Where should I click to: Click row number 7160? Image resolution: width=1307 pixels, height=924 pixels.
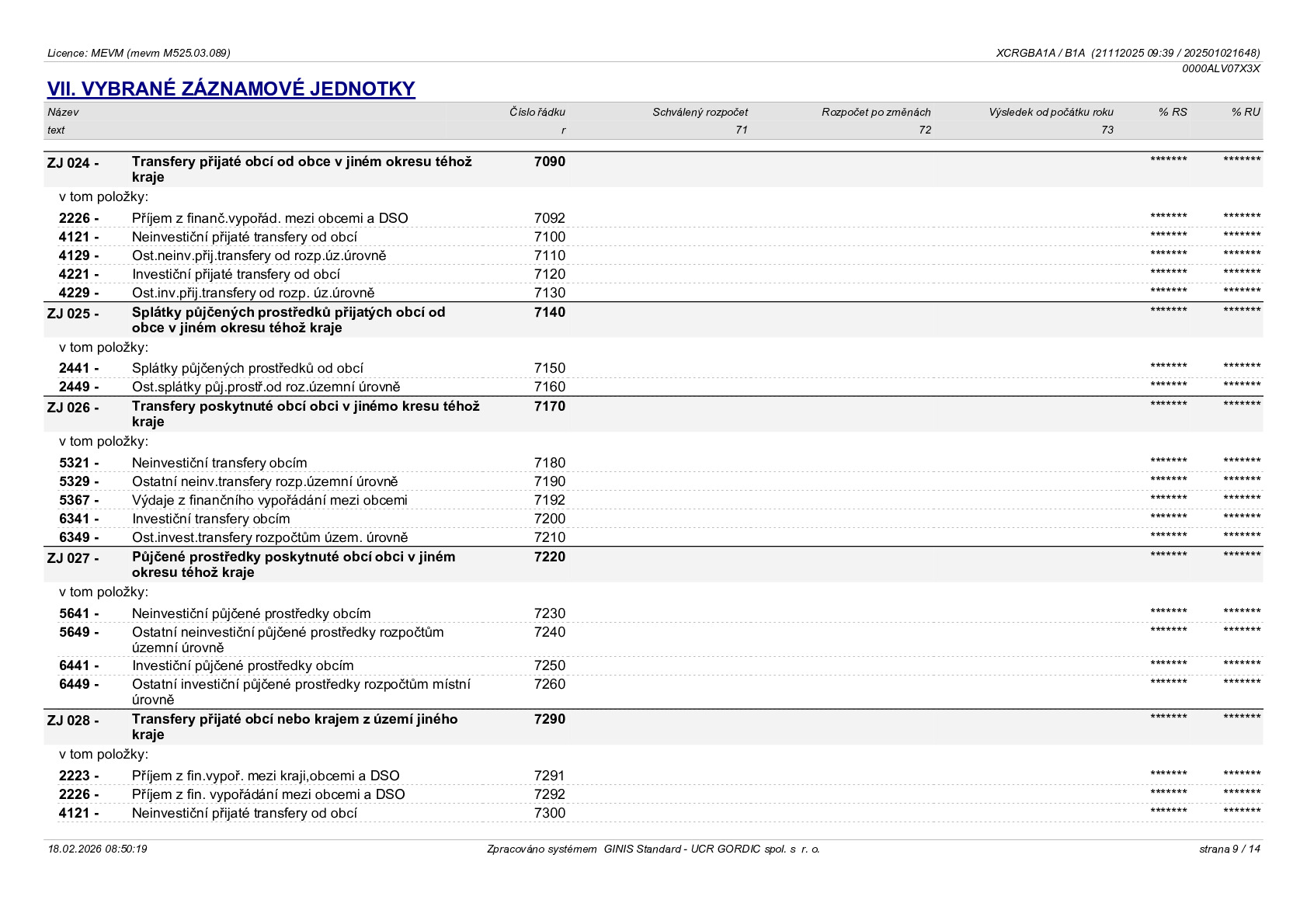550,387
